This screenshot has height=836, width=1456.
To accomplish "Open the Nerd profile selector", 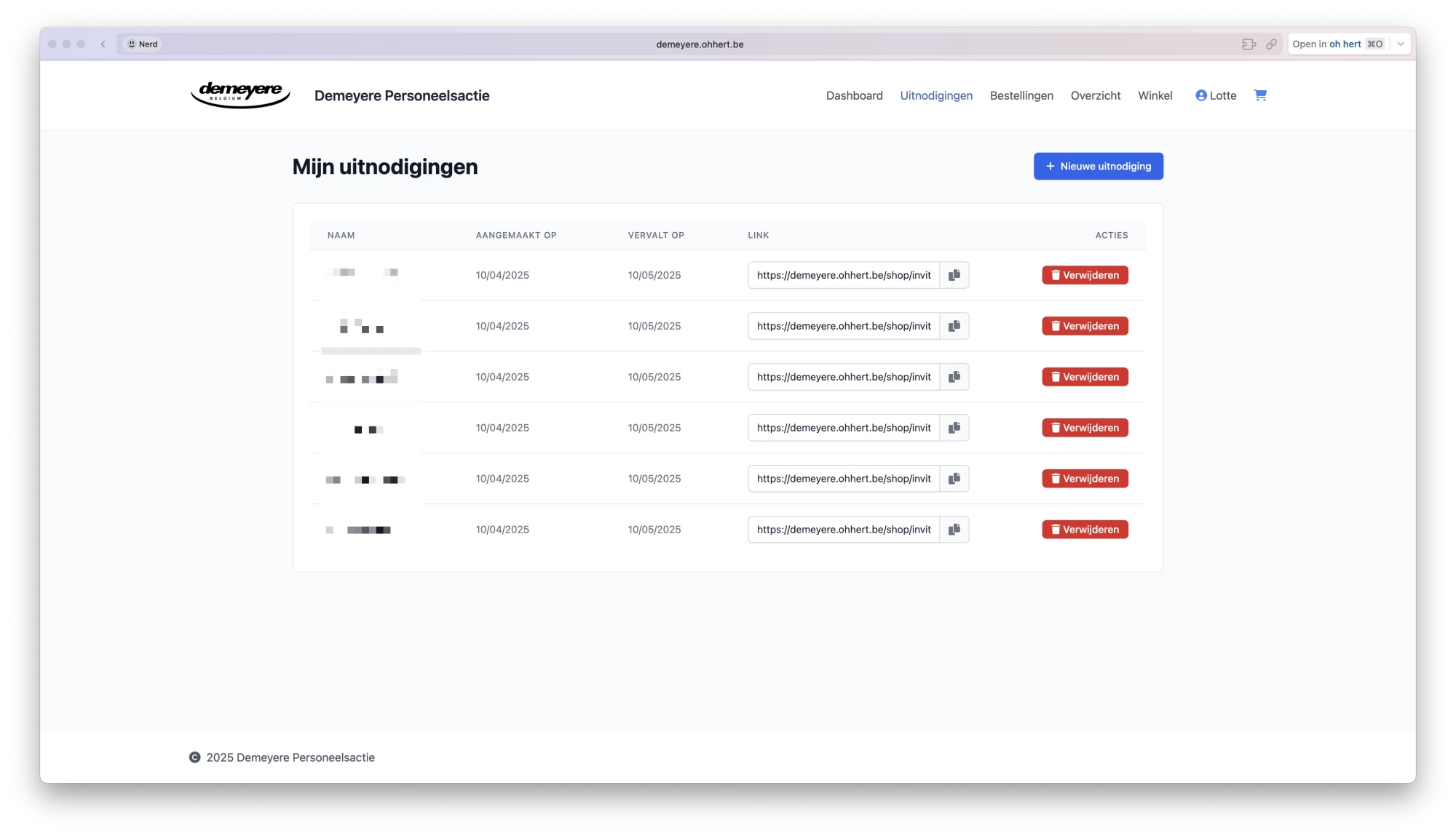I will [x=143, y=44].
